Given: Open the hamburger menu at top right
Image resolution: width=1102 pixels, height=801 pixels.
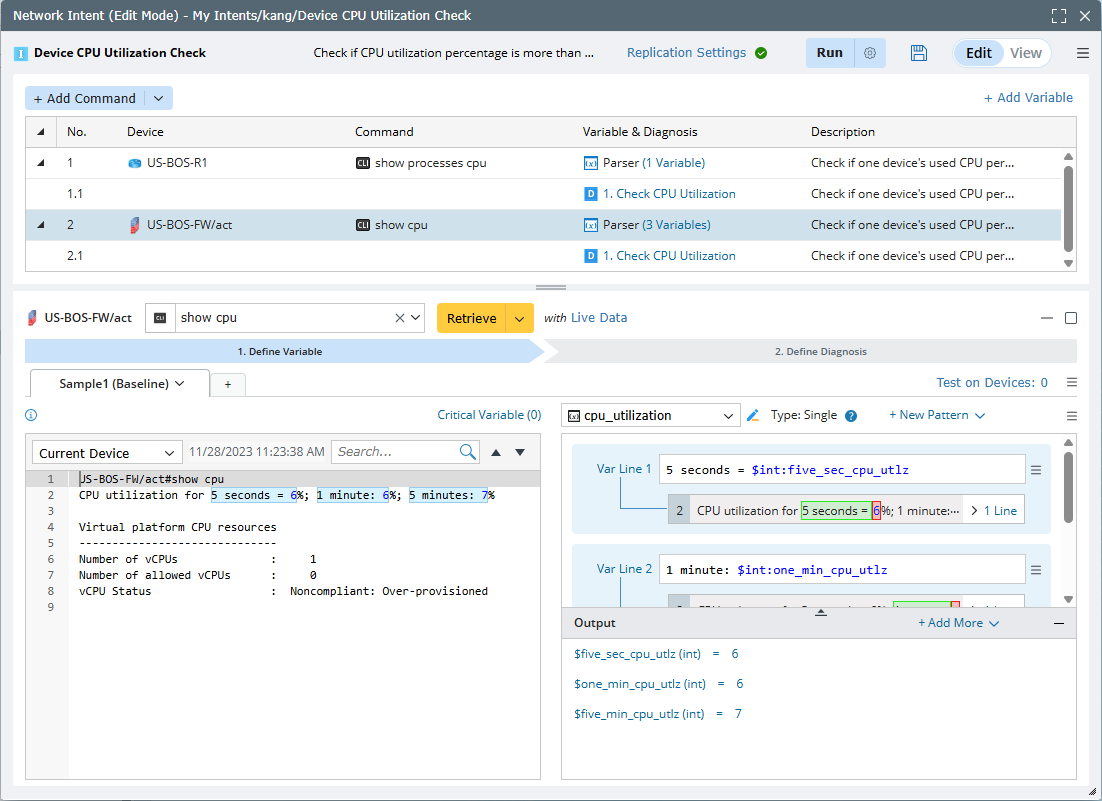Looking at the screenshot, I should (1083, 53).
